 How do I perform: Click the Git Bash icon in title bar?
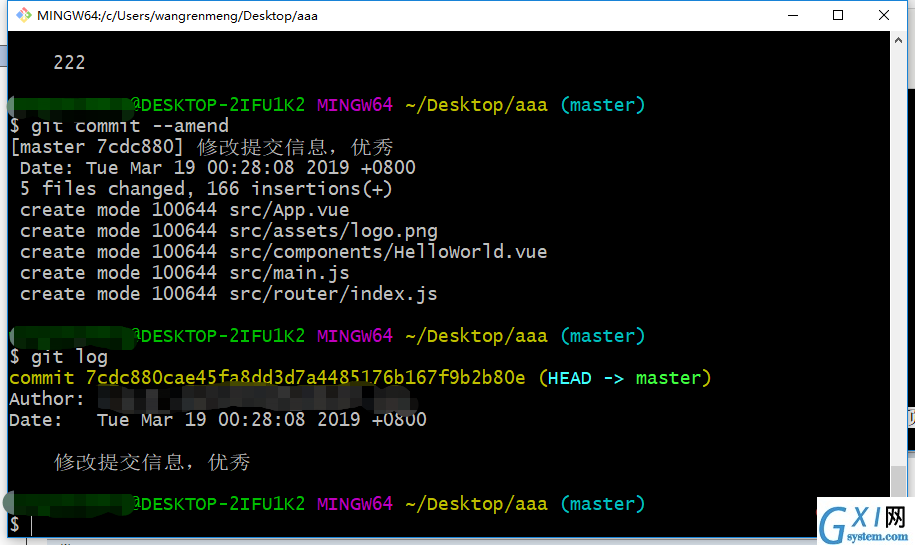point(23,15)
